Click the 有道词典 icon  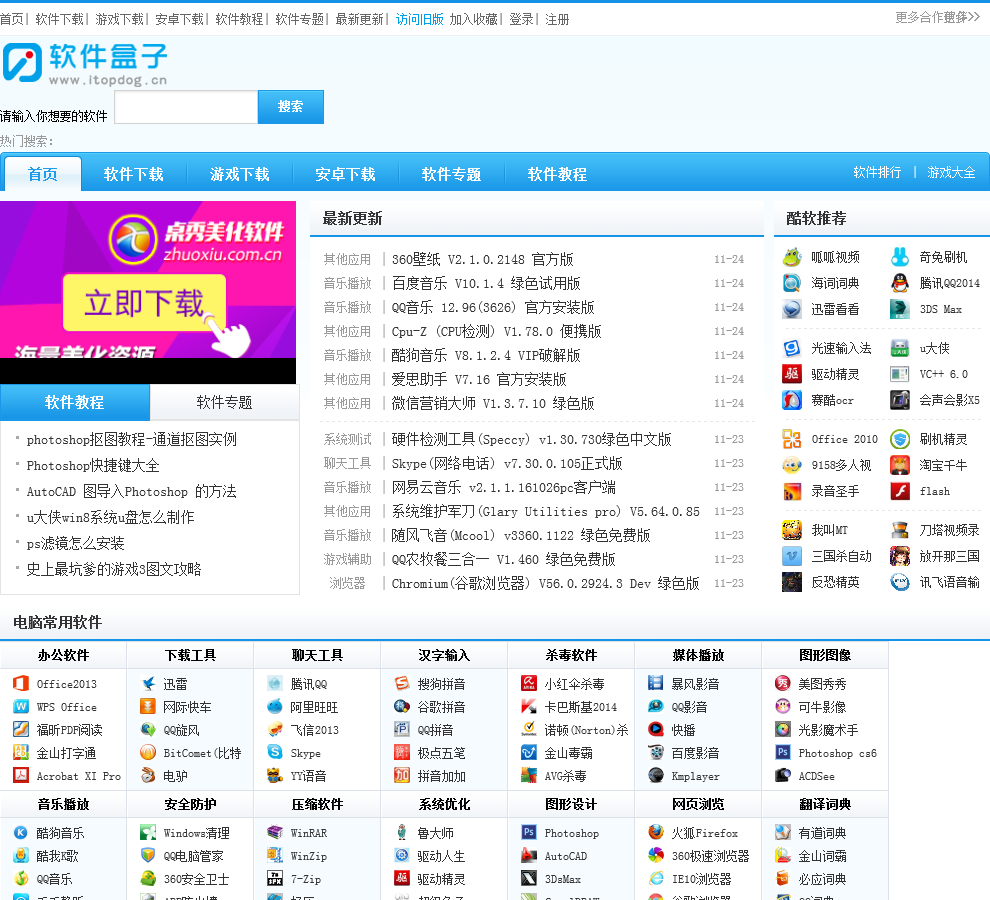point(783,832)
